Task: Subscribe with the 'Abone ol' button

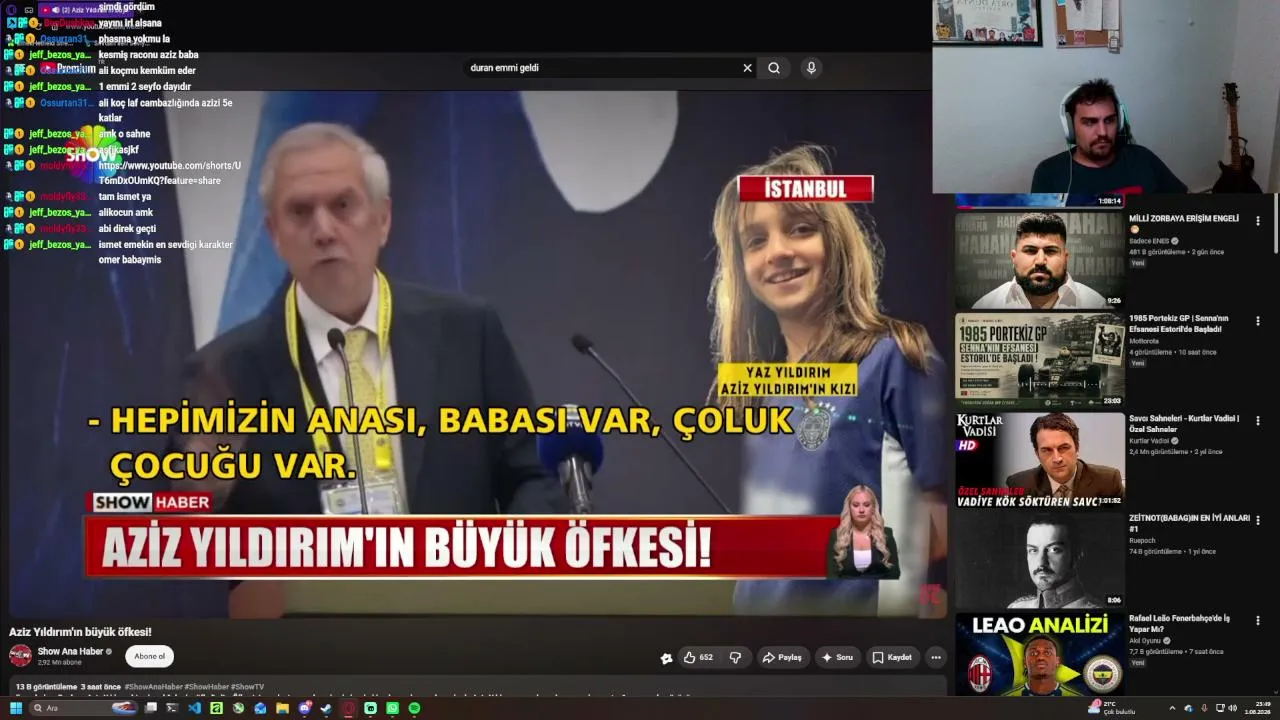Action: tap(150, 656)
